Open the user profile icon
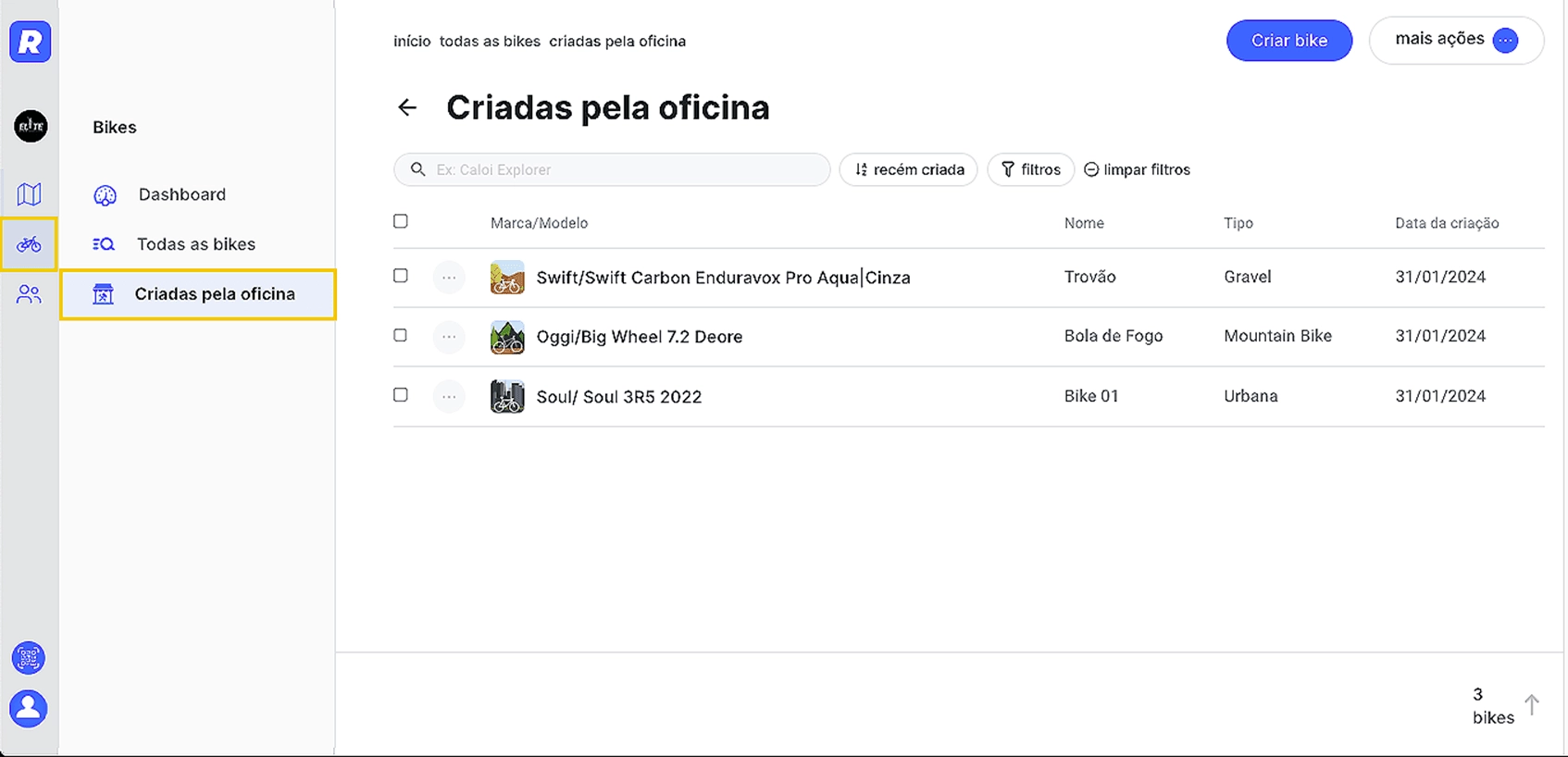This screenshot has width=1568, height=757. coord(29,709)
